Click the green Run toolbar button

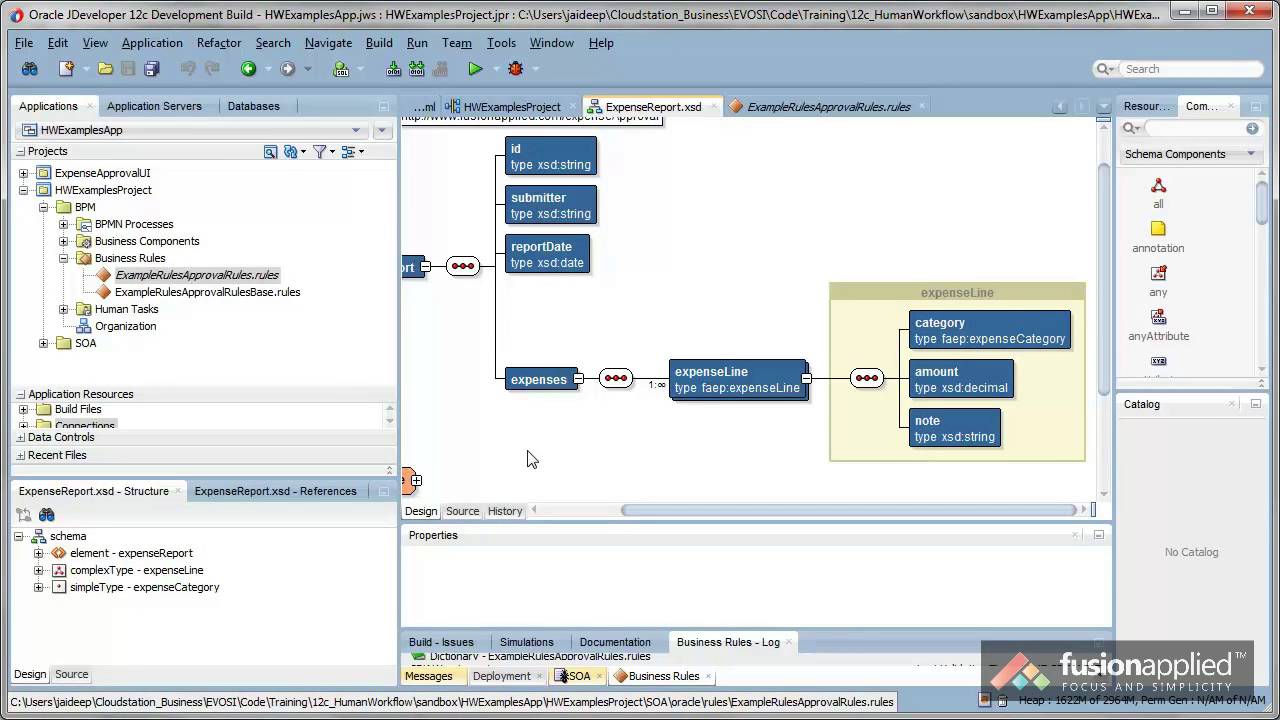pos(475,69)
